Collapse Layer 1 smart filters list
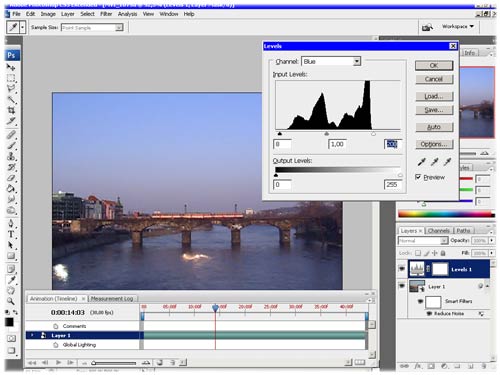 (x=487, y=286)
